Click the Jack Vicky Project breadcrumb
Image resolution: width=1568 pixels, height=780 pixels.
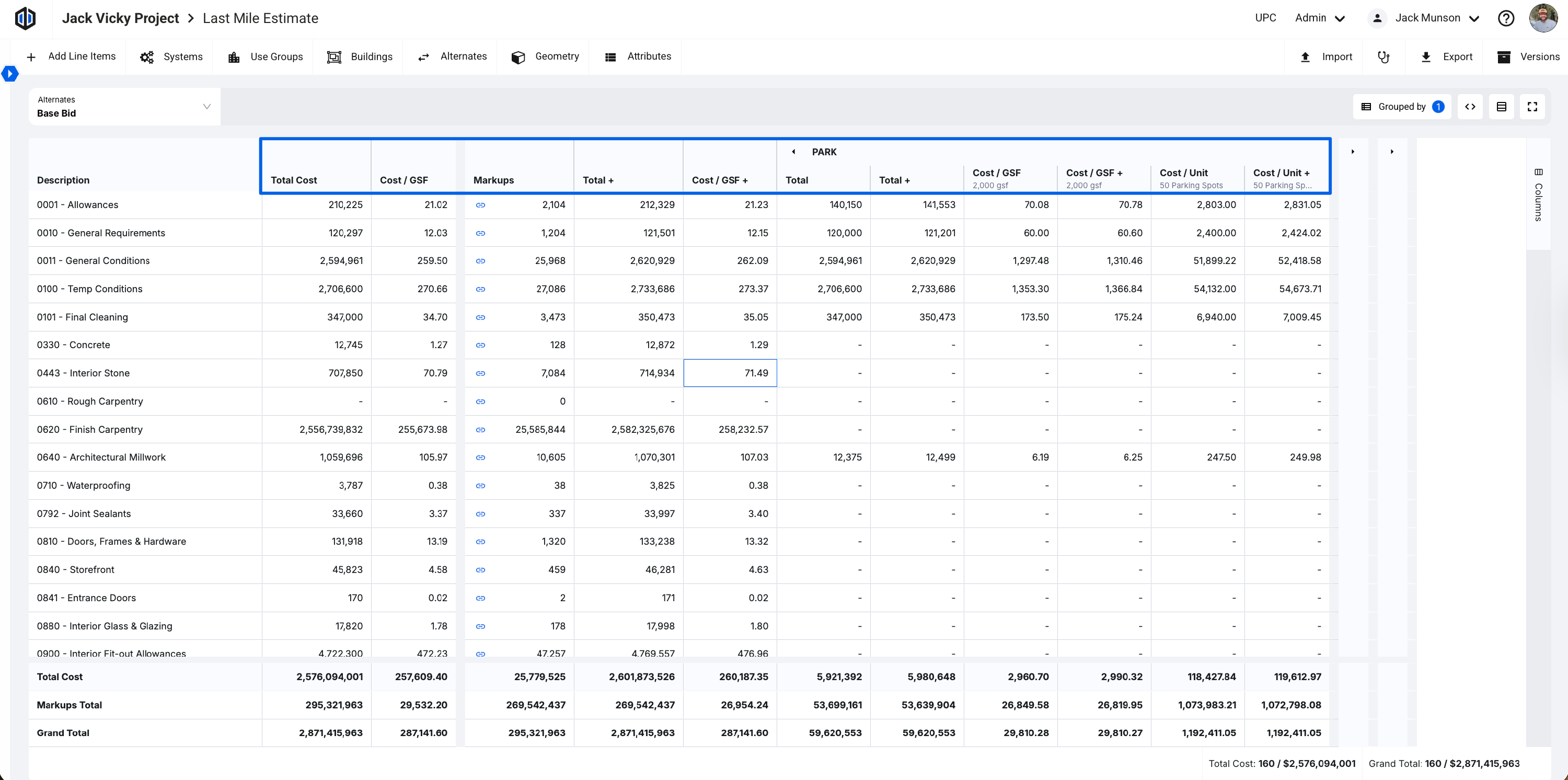121,18
